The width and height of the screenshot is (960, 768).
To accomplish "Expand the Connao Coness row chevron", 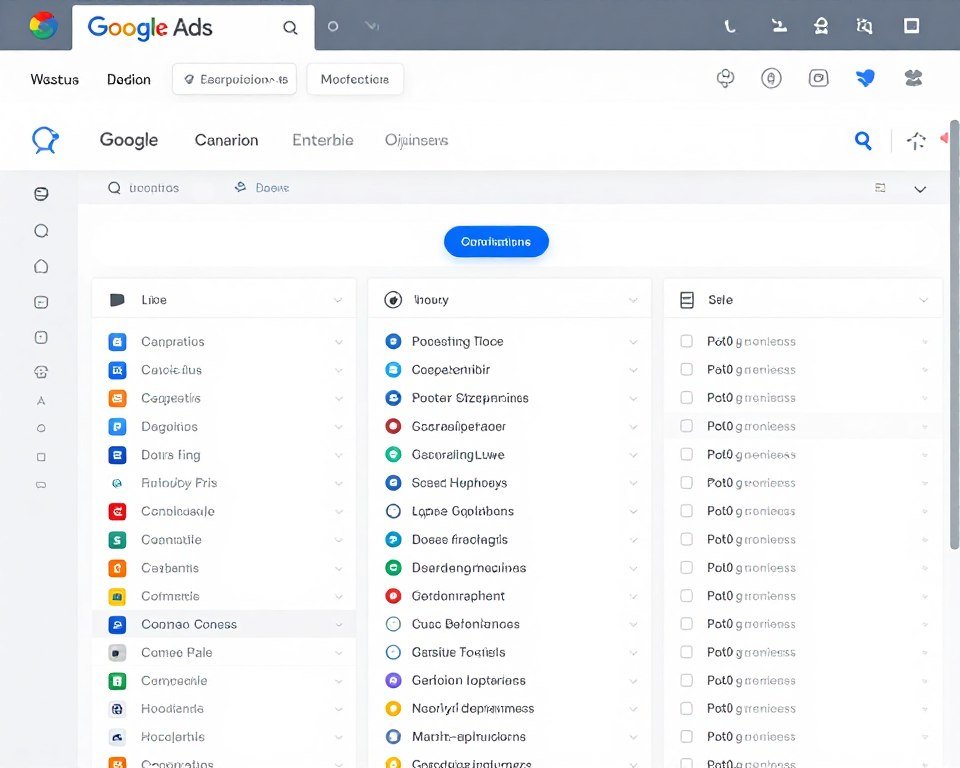I will pyautogui.click(x=339, y=625).
